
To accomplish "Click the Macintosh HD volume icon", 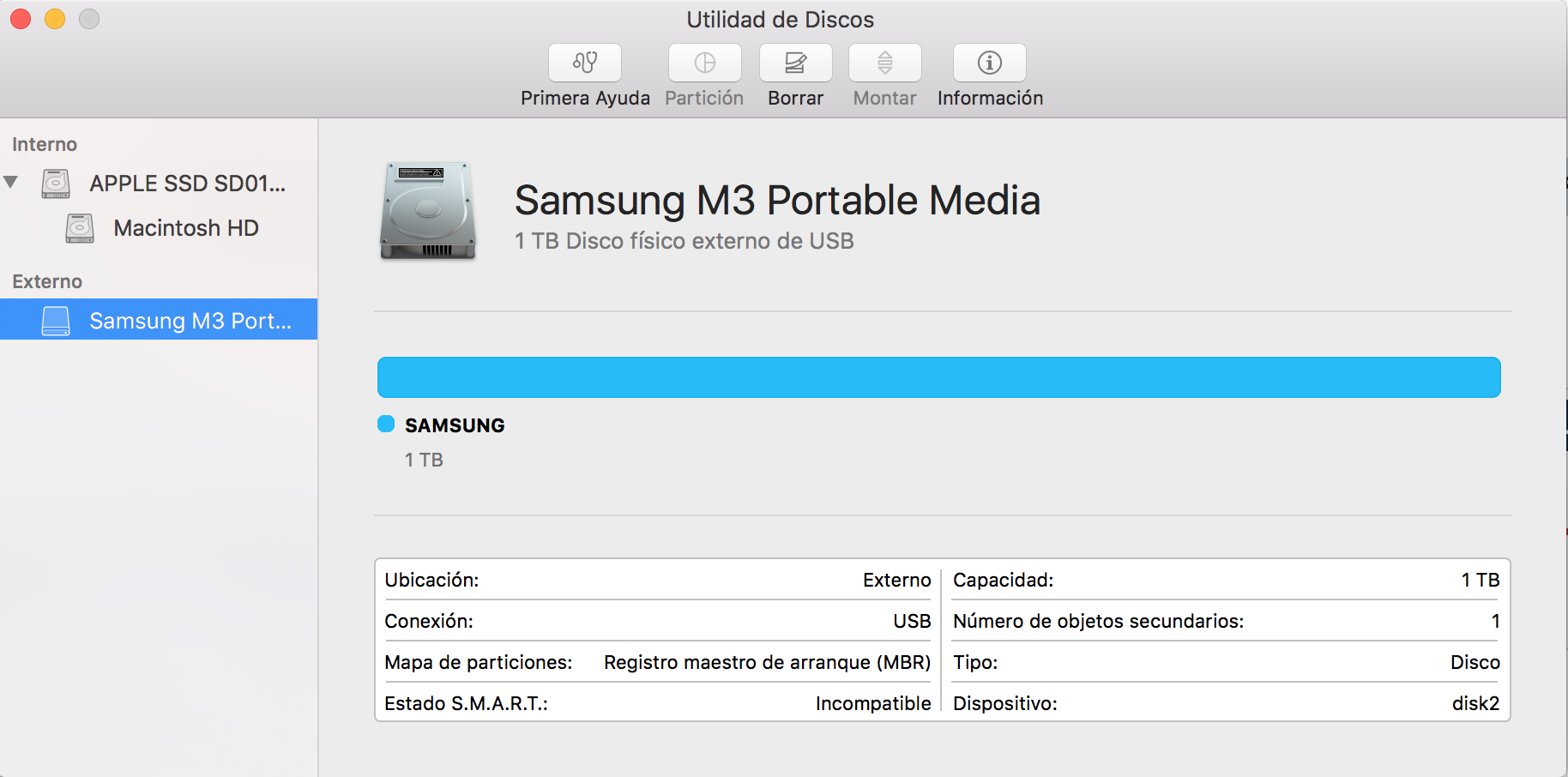I will point(80,228).
